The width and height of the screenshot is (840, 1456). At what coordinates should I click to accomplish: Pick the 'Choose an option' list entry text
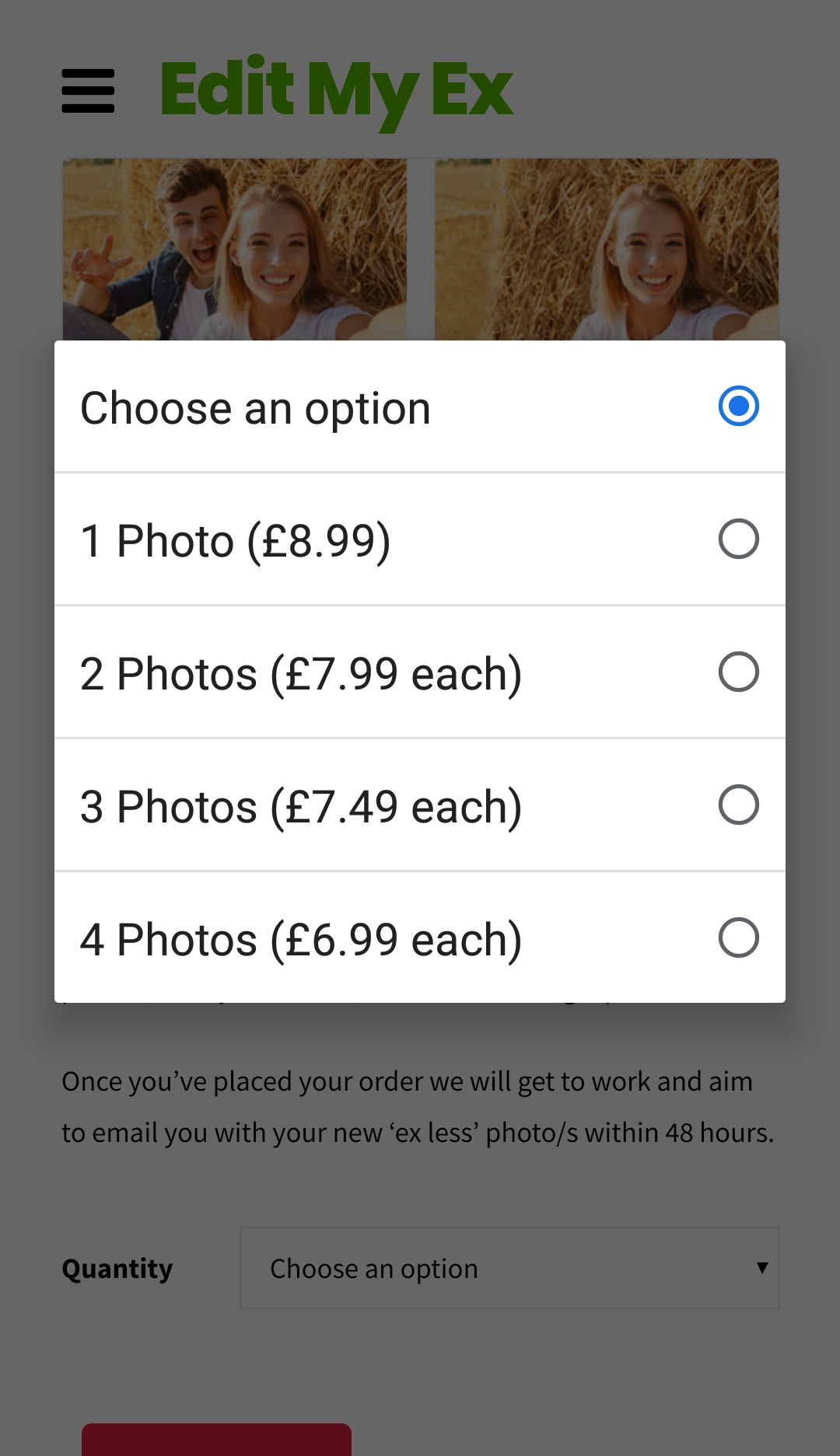pyautogui.click(x=255, y=408)
